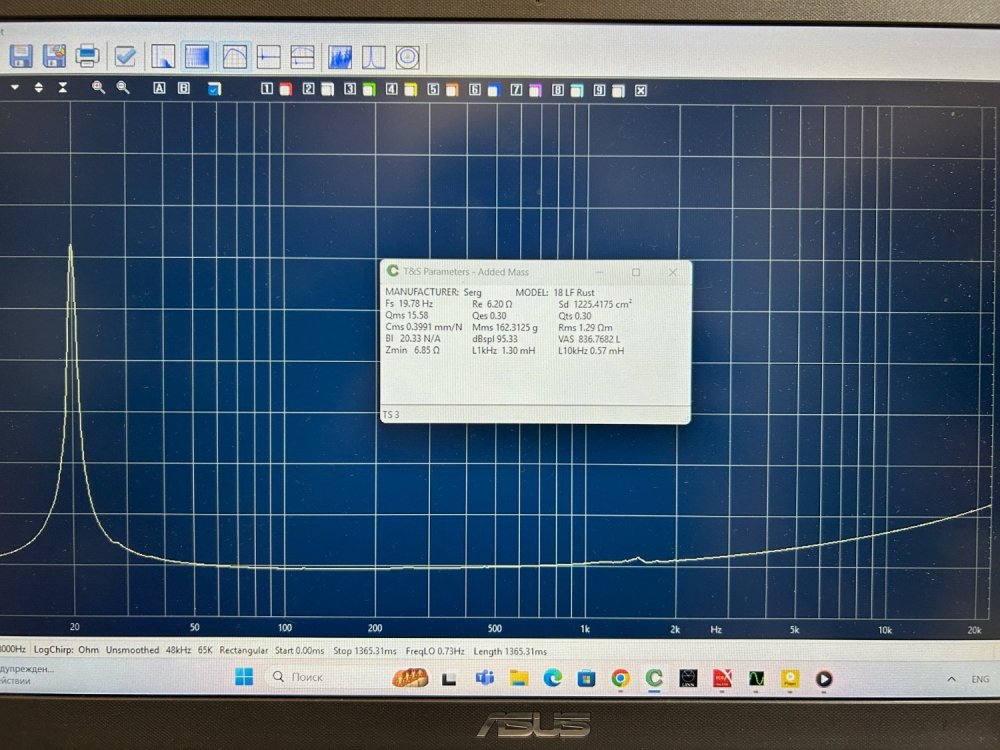Click the checkmark icon in the toolbar
The width and height of the screenshot is (1000, 750).
click(x=125, y=56)
